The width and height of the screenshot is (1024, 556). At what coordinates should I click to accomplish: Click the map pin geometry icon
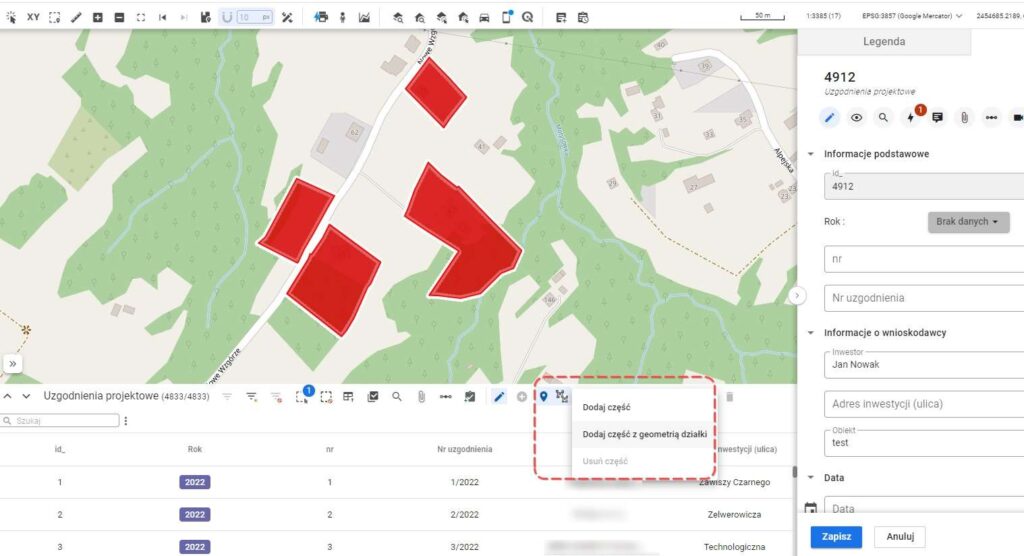(x=543, y=397)
